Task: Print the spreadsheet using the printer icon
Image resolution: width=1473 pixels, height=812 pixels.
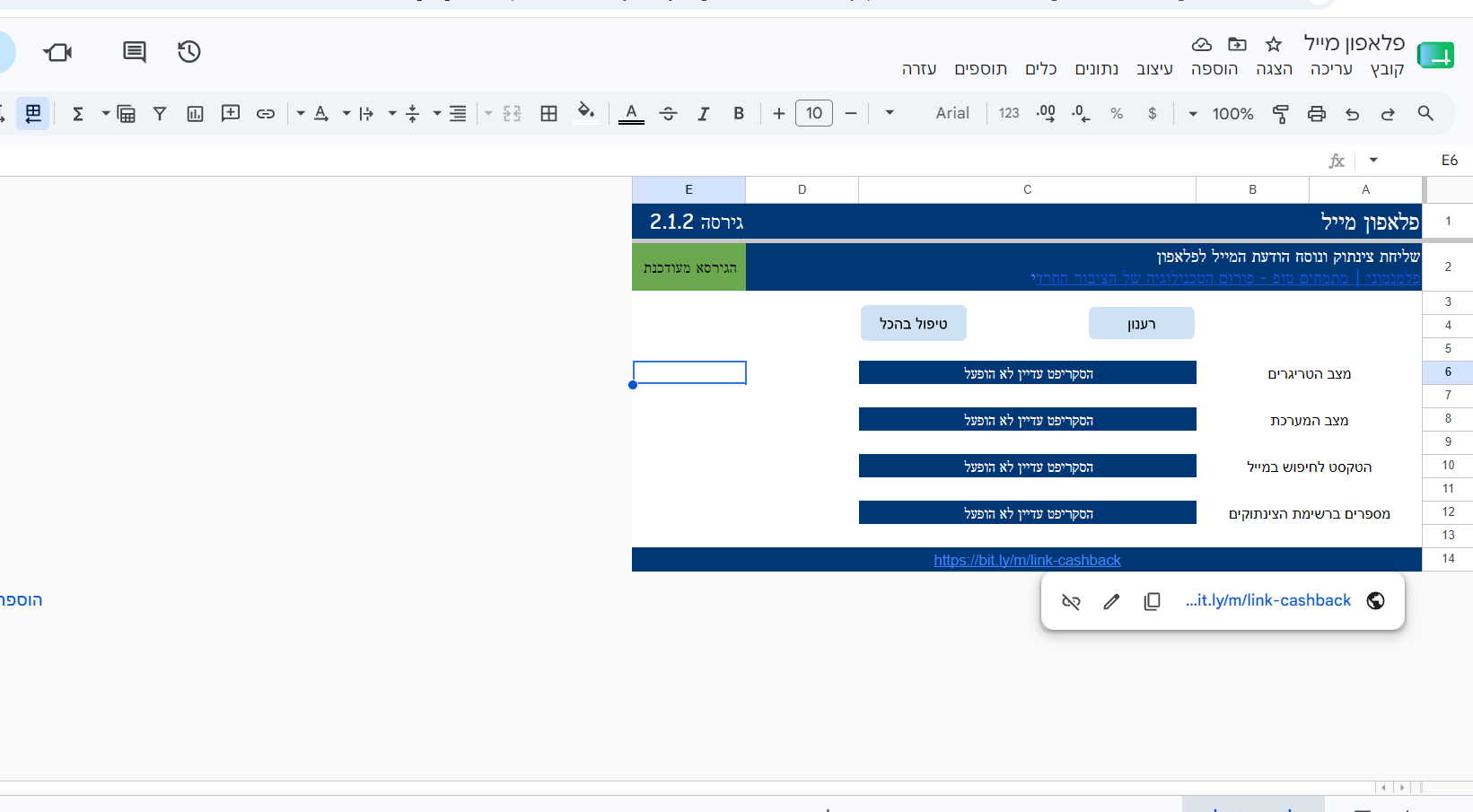Action: 1317,113
